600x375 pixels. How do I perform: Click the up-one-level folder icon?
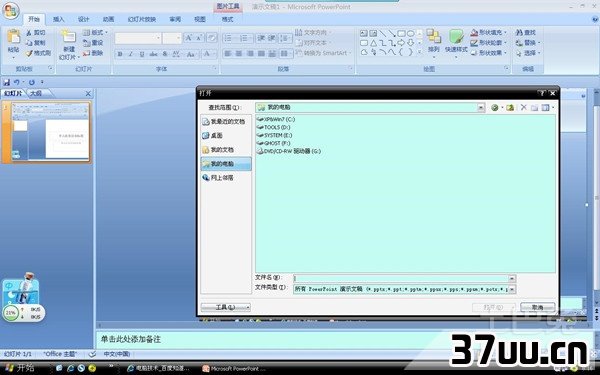(x=509, y=108)
